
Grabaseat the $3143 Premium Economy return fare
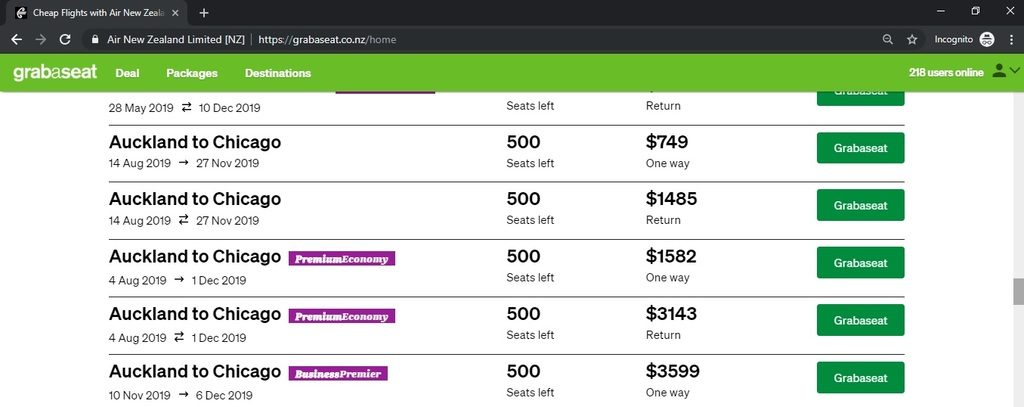pyautogui.click(x=860, y=320)
